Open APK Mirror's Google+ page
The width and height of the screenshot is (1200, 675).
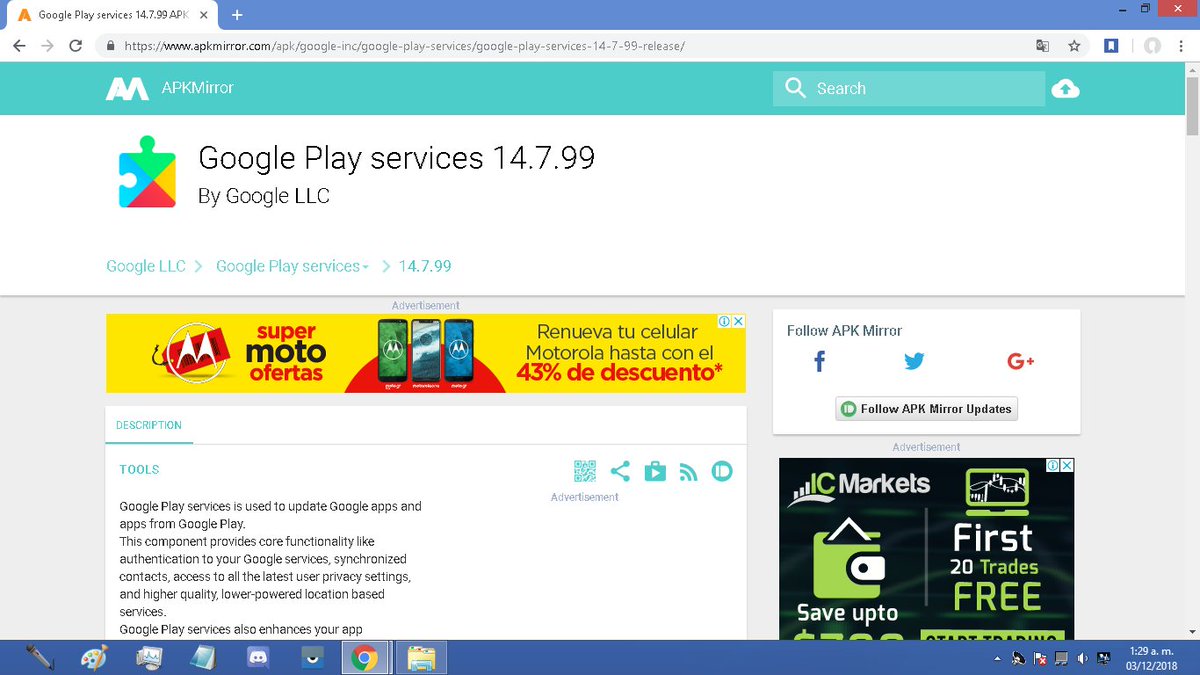(x=1020, y=361)
